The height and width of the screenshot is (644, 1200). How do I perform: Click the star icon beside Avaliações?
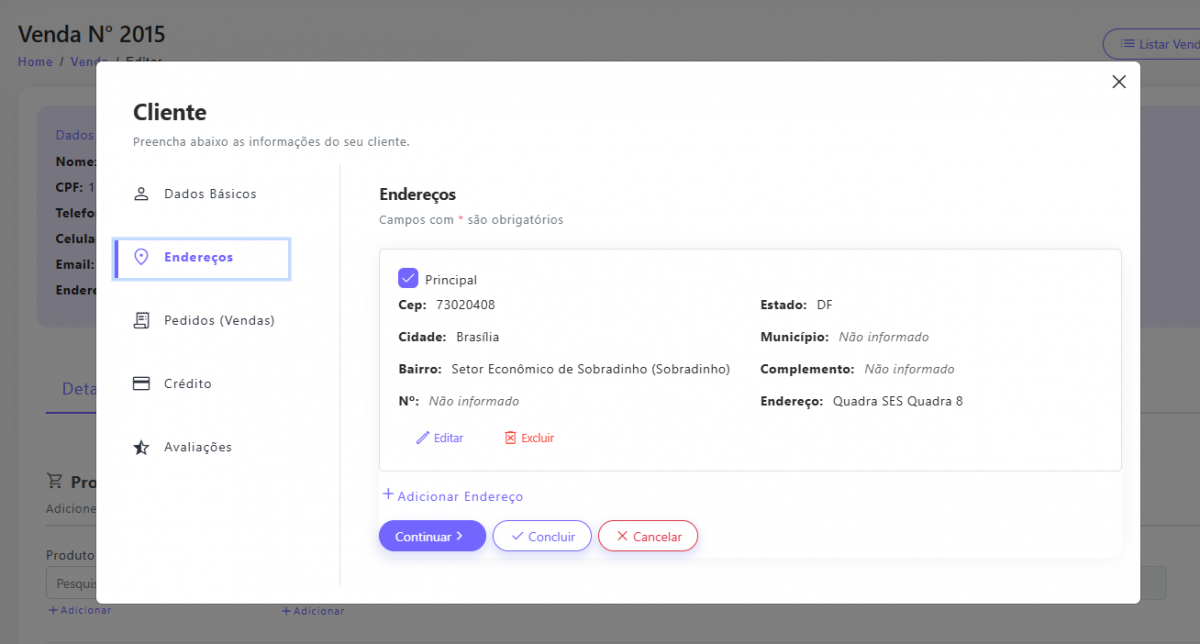(x=141, y=448)
